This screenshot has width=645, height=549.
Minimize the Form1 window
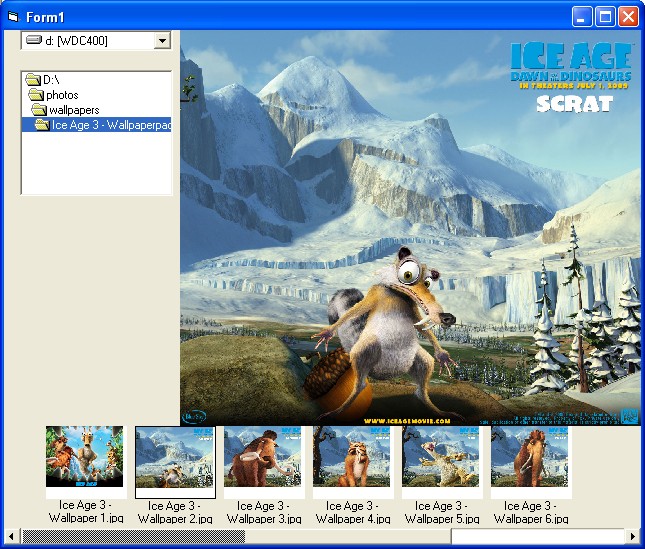coord(584,16)
